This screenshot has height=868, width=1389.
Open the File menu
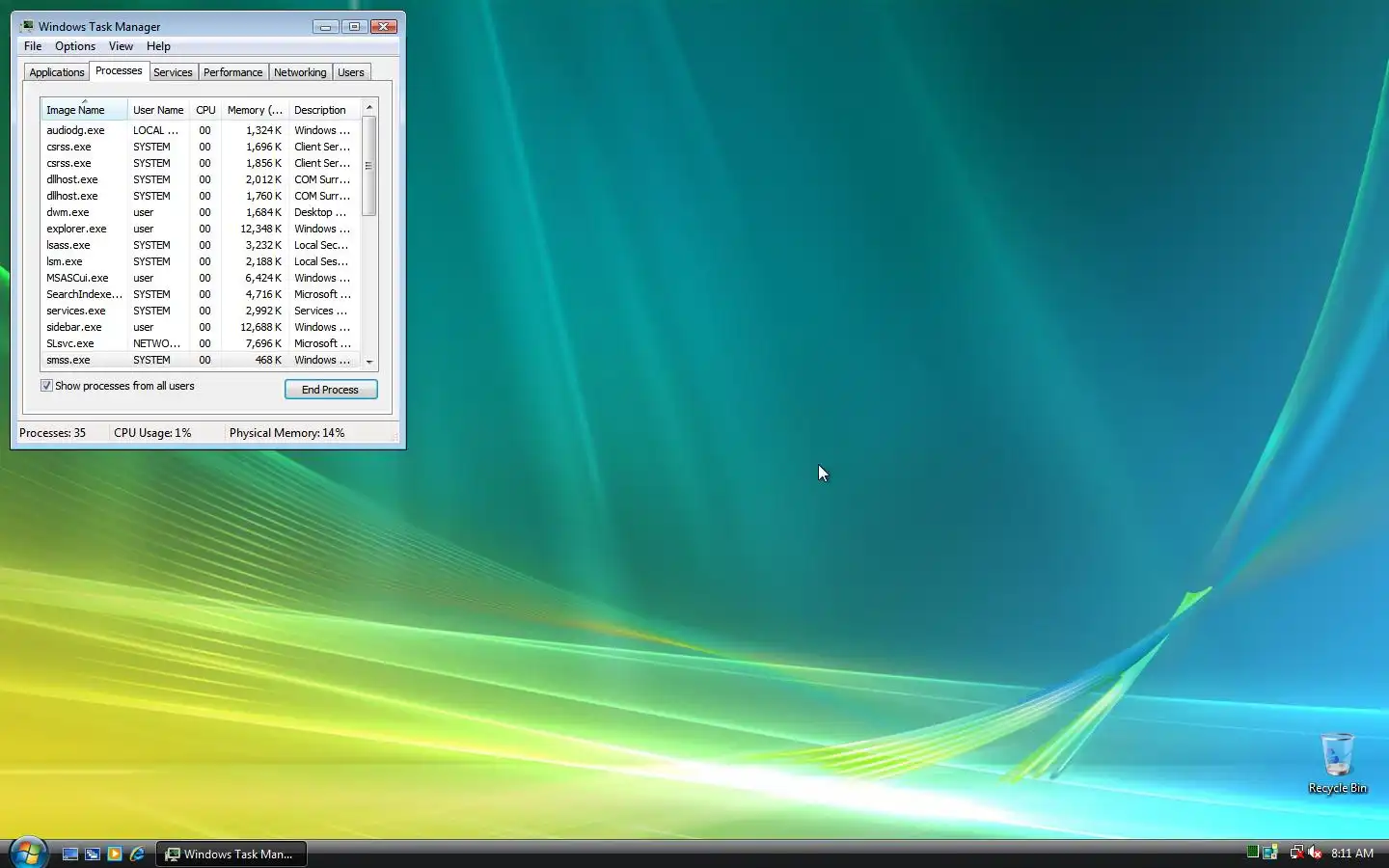[x=33, y=46]
